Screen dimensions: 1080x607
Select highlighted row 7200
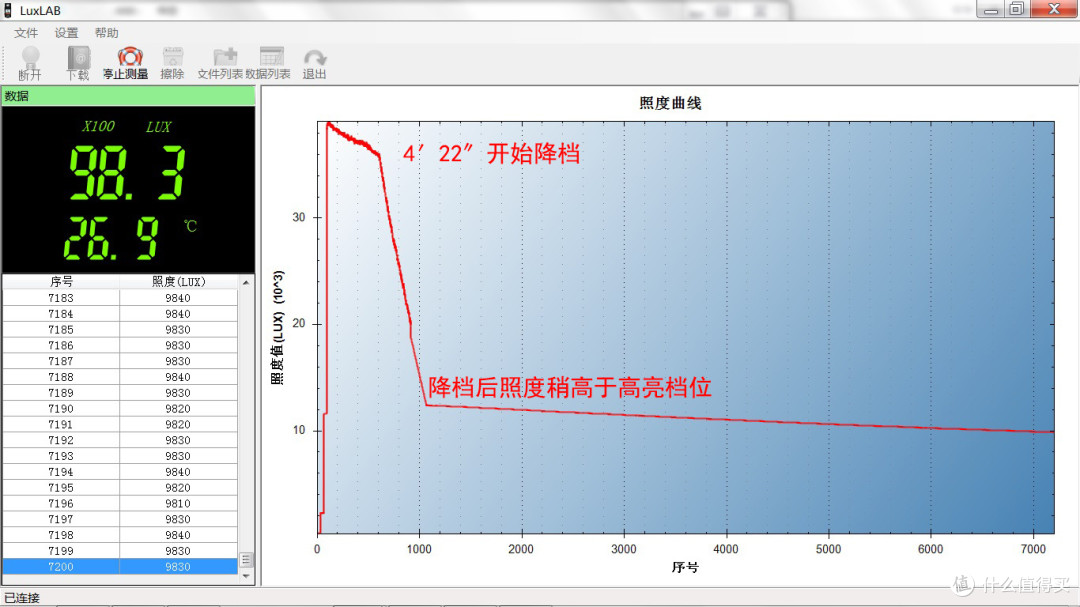point(120,567)
